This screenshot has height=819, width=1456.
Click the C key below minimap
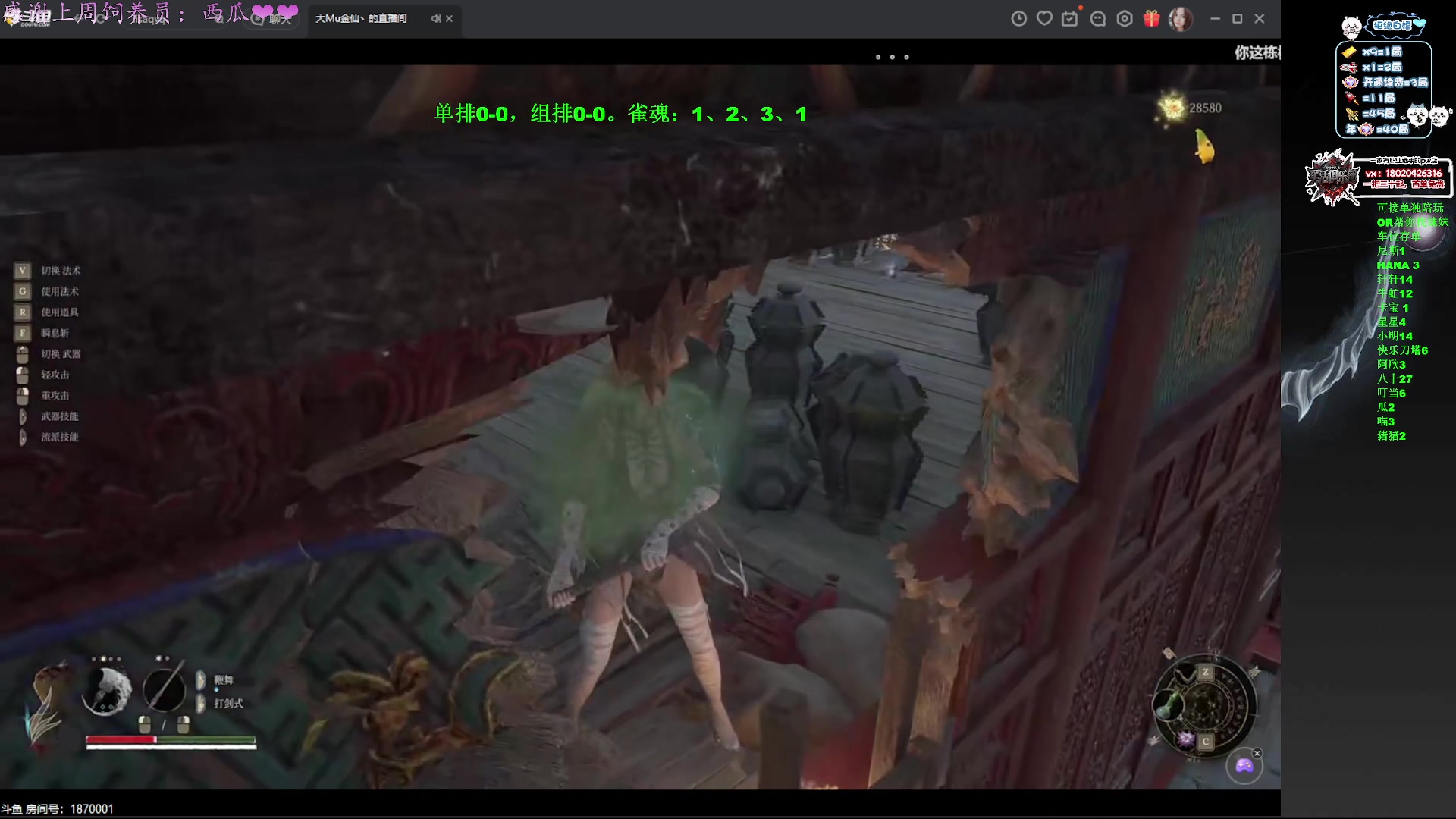tap(1205, 742)
